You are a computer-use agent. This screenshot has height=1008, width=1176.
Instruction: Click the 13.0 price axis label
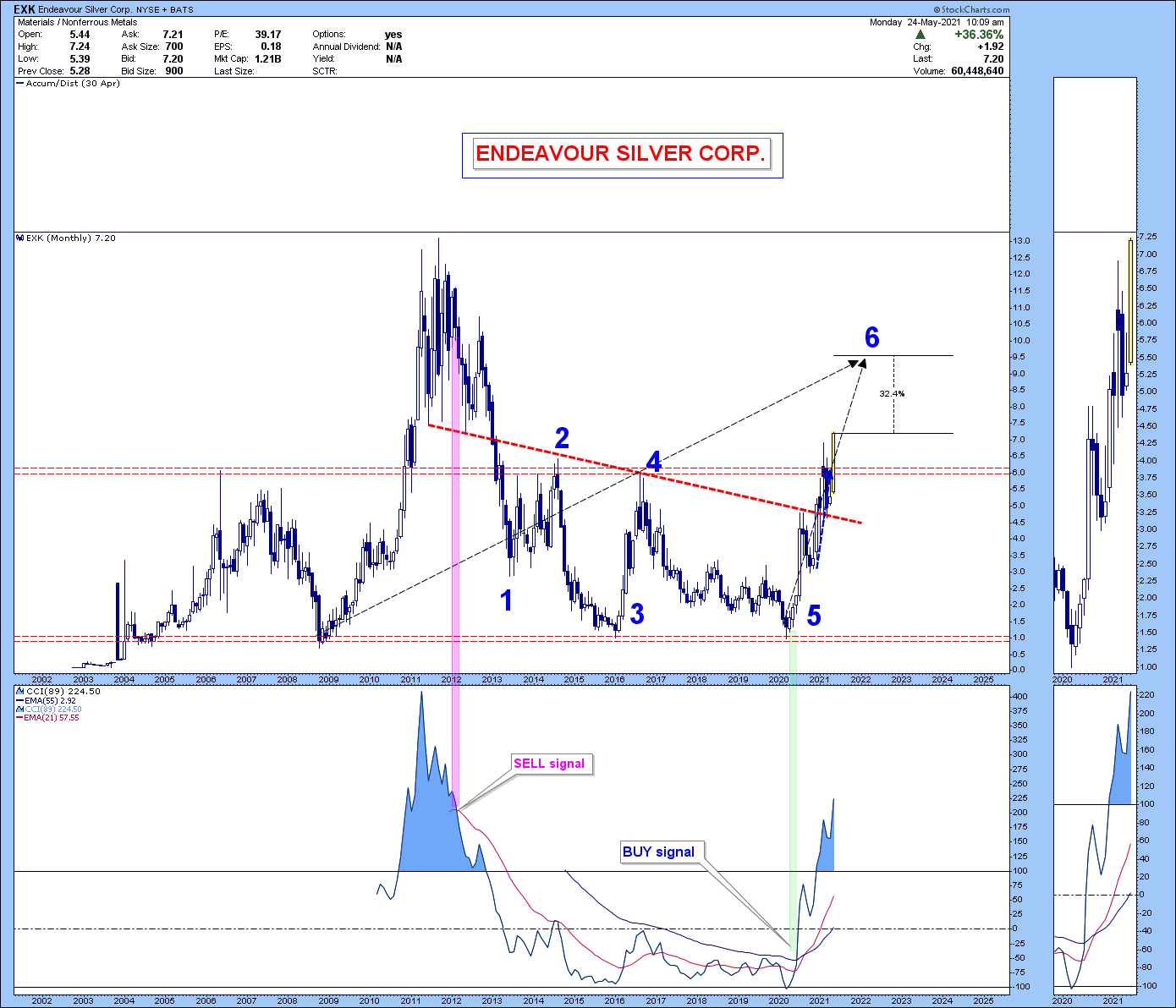coord(1021,241)
